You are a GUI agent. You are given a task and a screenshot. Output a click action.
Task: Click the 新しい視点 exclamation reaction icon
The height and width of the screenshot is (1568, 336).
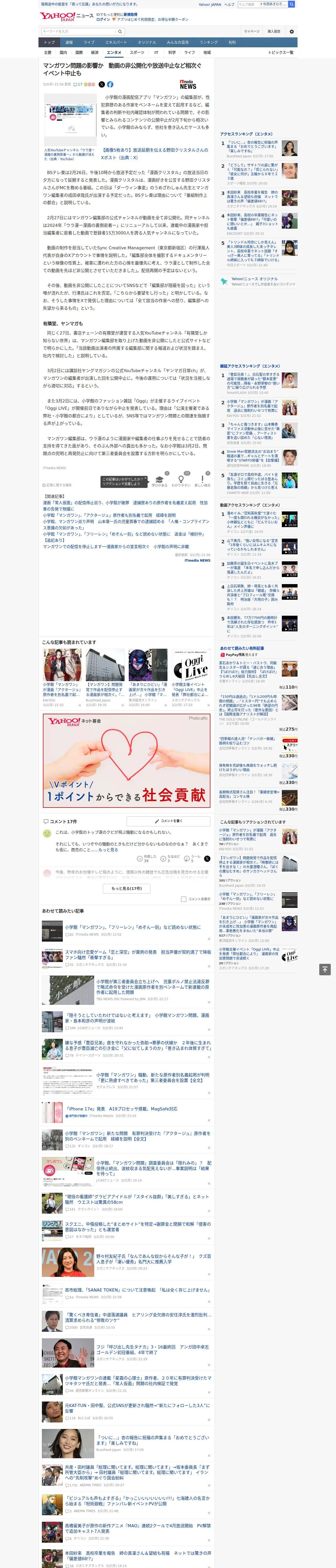tap(203, 480)
